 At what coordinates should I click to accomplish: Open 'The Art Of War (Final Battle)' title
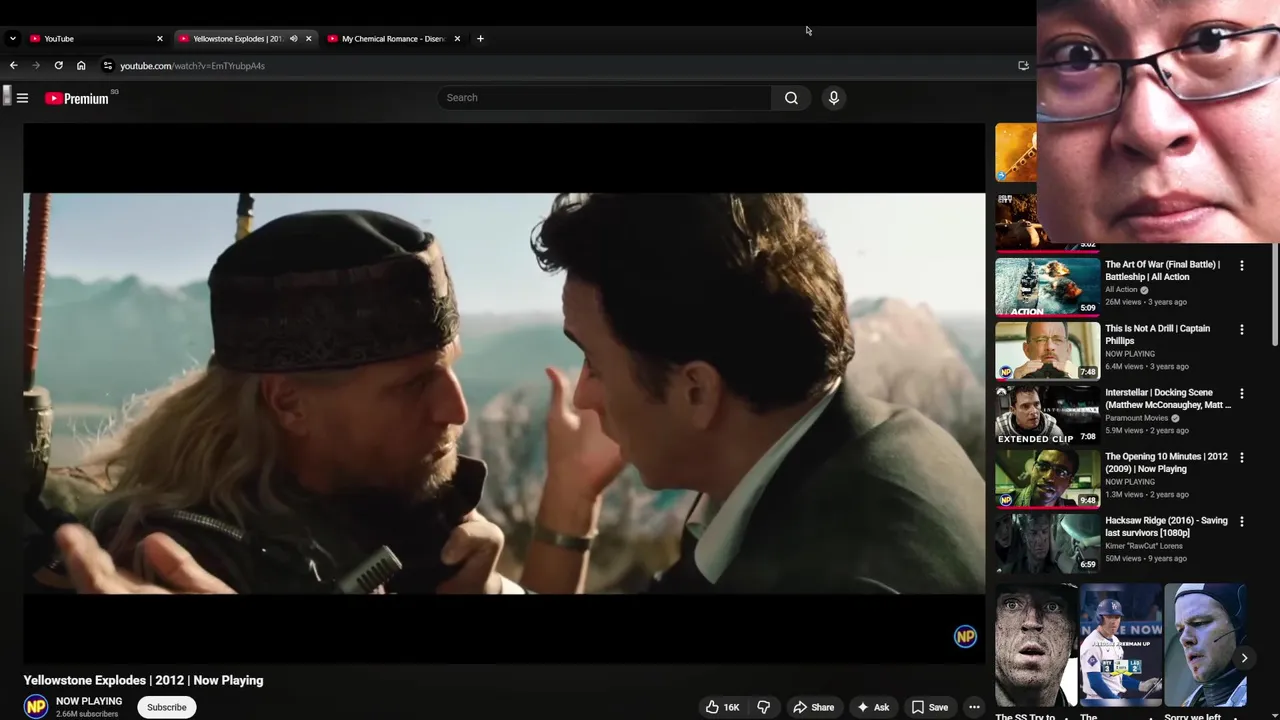pyautogui.click(x=1162, y=271)
